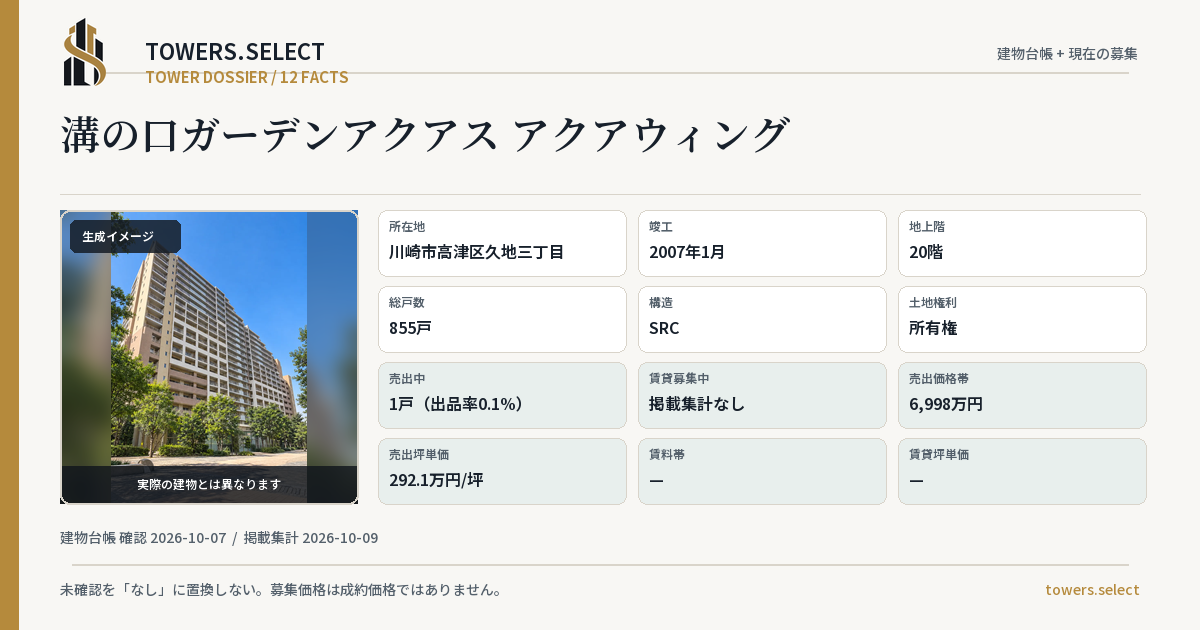Image resolution: width=1200 pixels, height=630 pixels.
Task: Click the 土地権利 card showing 所有権
Action: point(1022,319)
